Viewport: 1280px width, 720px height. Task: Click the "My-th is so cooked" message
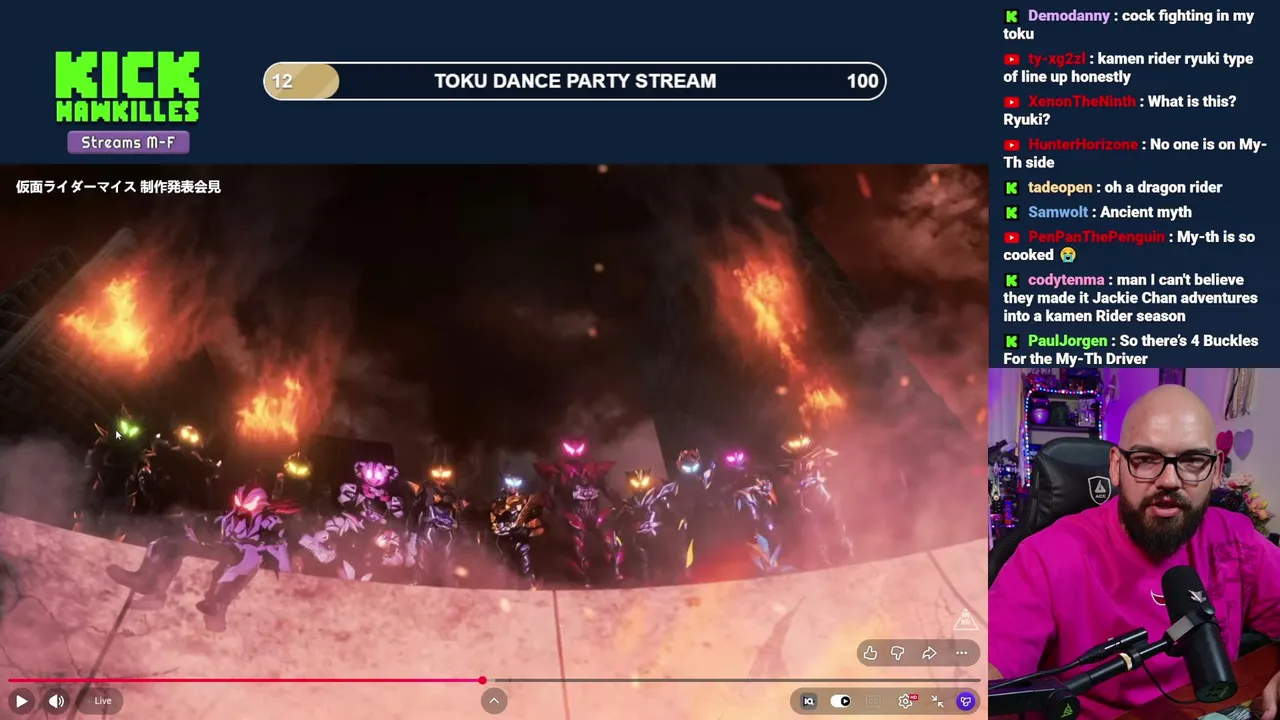pyautogui.click(x=1130, y=246)
